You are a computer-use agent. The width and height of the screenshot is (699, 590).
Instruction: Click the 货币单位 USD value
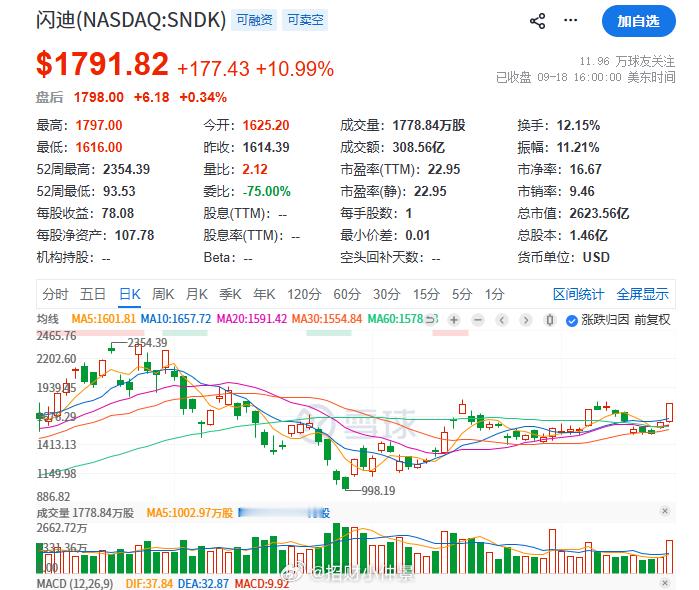(596, 257)
